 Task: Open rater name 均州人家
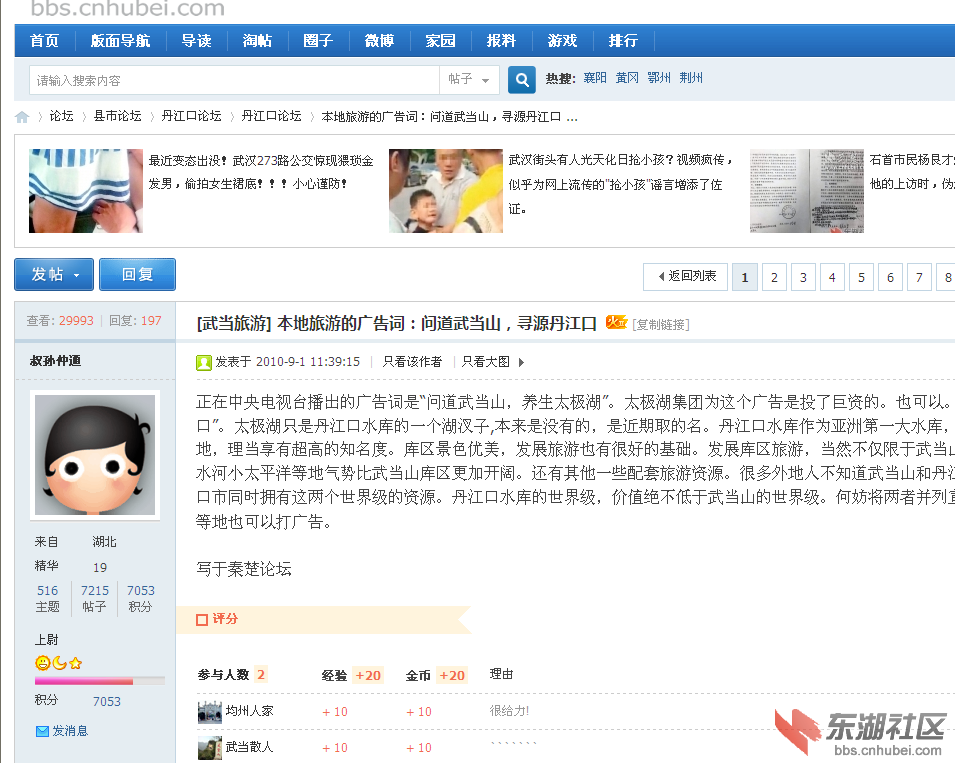coord(250,711)
